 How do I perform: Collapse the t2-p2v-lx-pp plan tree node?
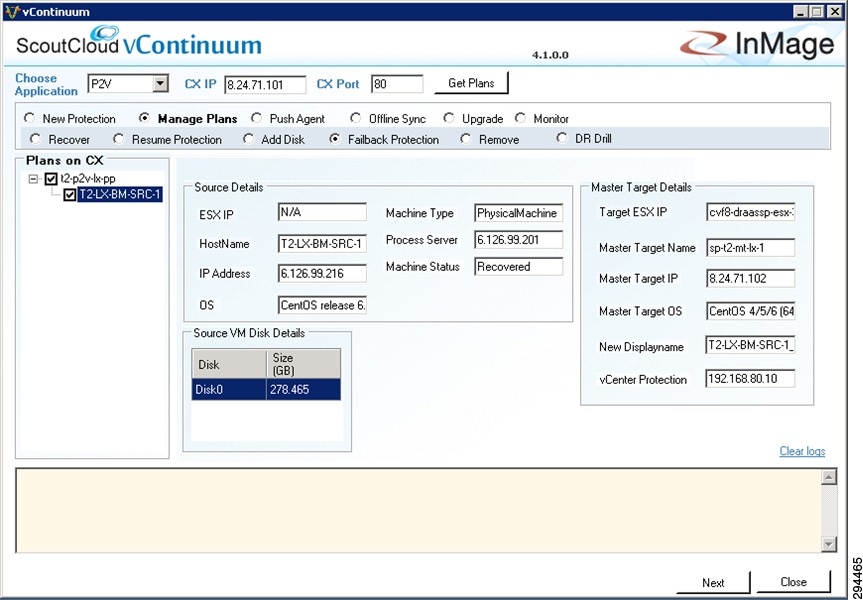[34, 179]
